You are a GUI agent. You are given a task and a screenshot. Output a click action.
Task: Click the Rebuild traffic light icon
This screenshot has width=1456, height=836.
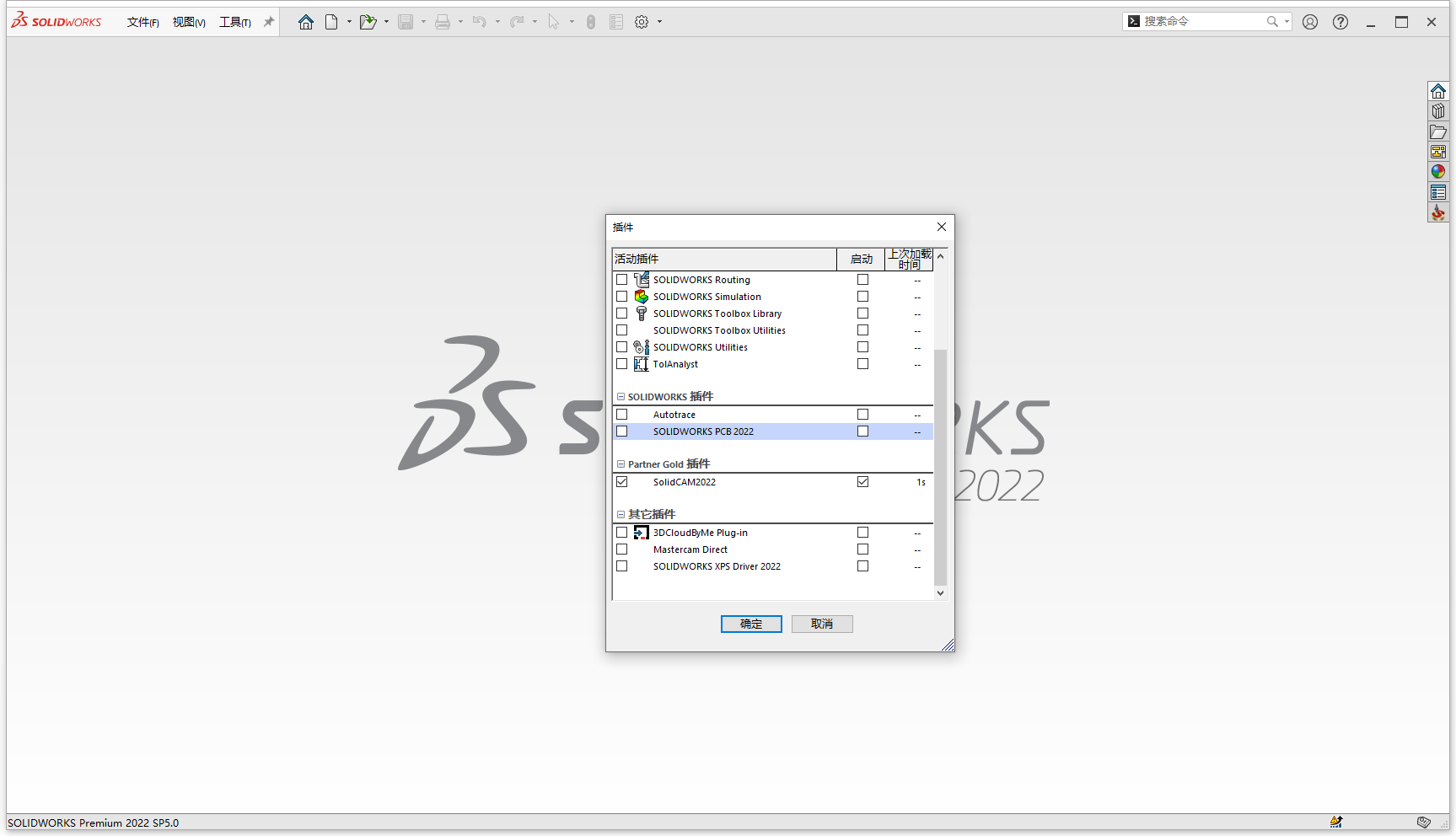[x=591, y=22]
